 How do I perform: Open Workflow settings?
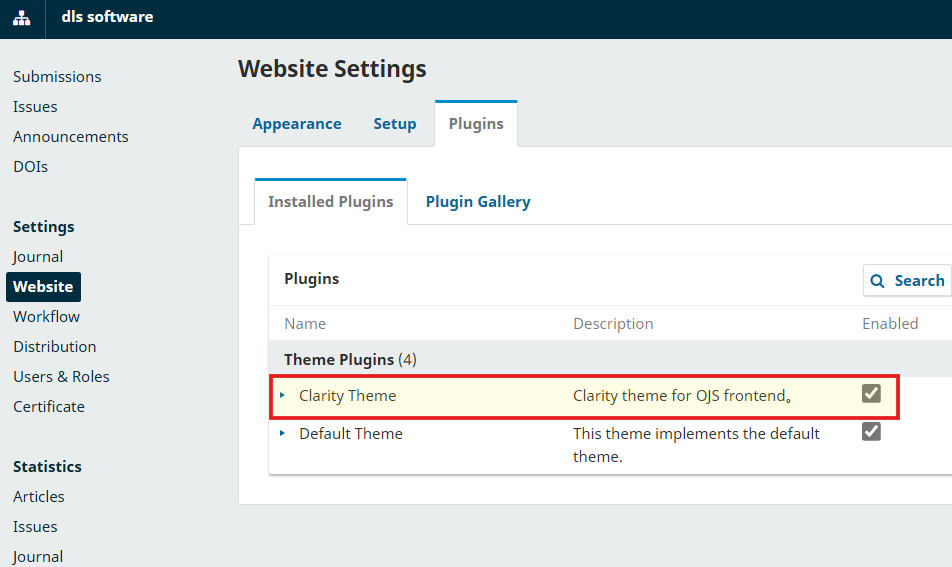click(46, 317)
